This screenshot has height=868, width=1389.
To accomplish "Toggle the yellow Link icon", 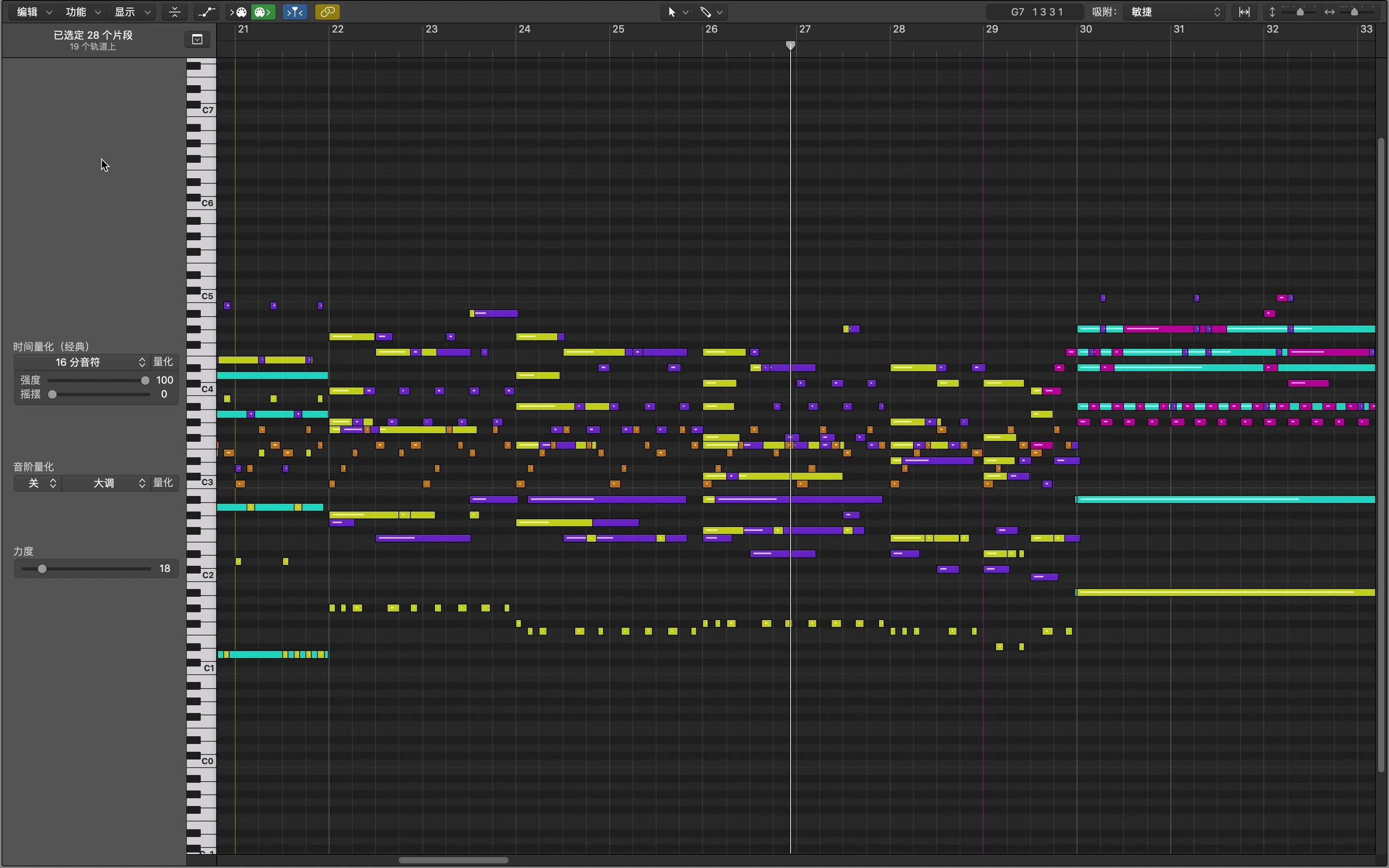I will tap(327, 12).
